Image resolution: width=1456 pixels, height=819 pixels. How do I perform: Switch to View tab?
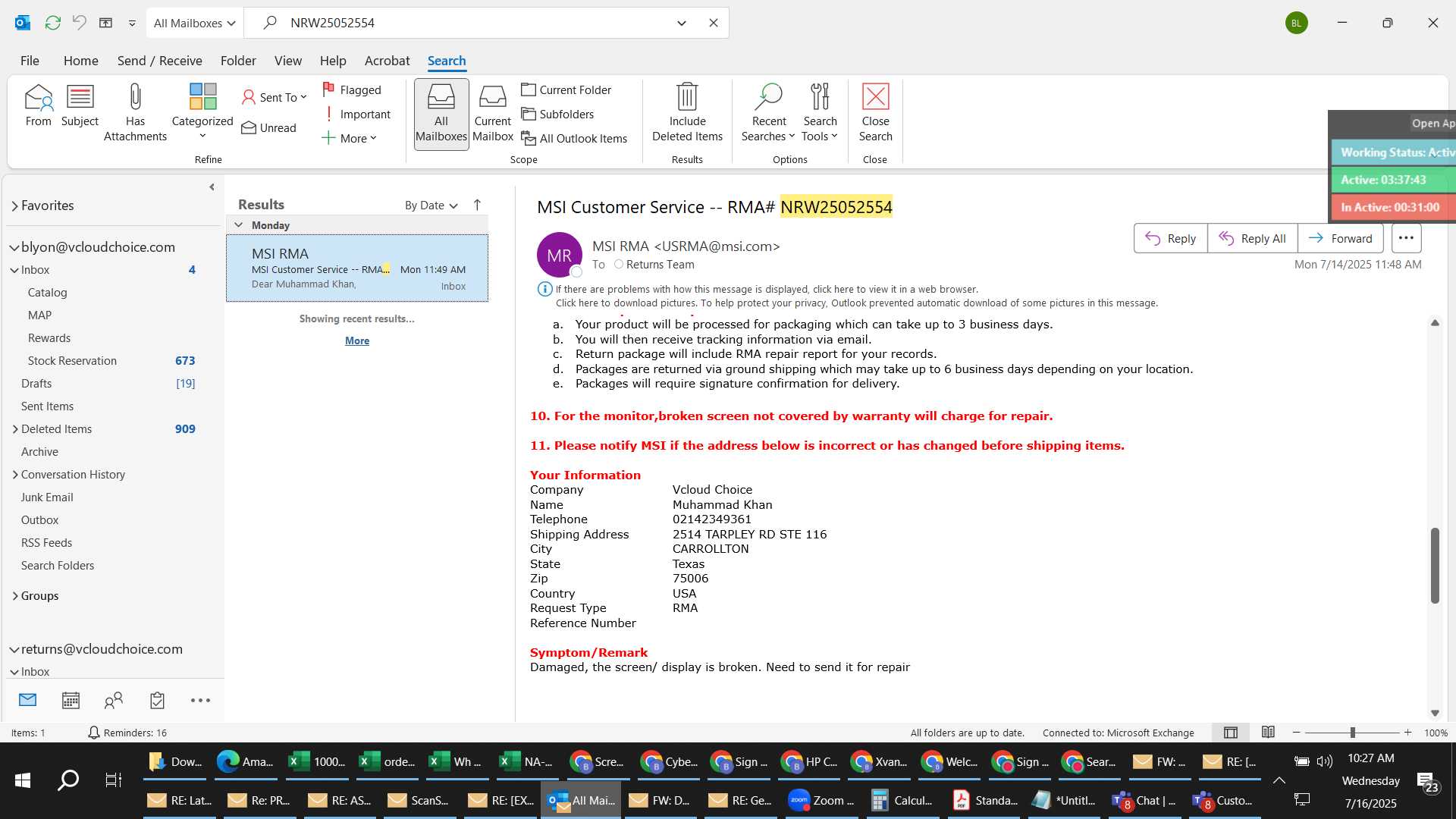pos(287,61)
